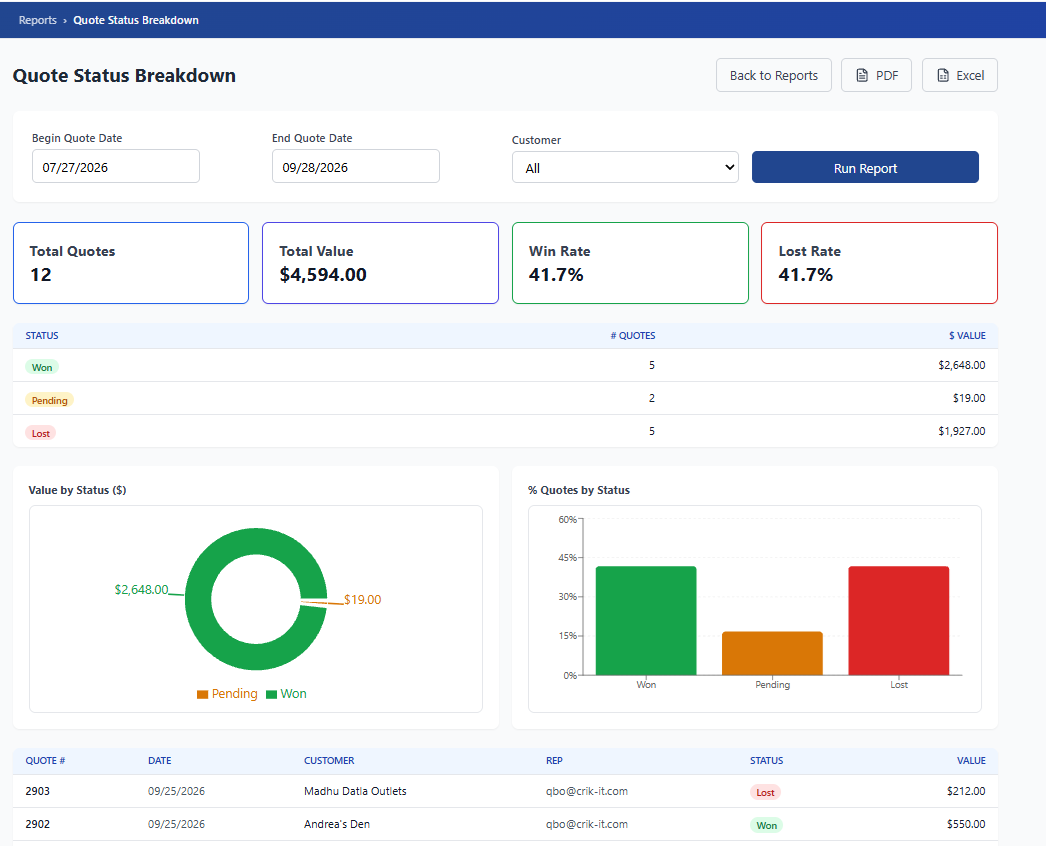Click the Total Value card
1046x846 pixels.
380,263
